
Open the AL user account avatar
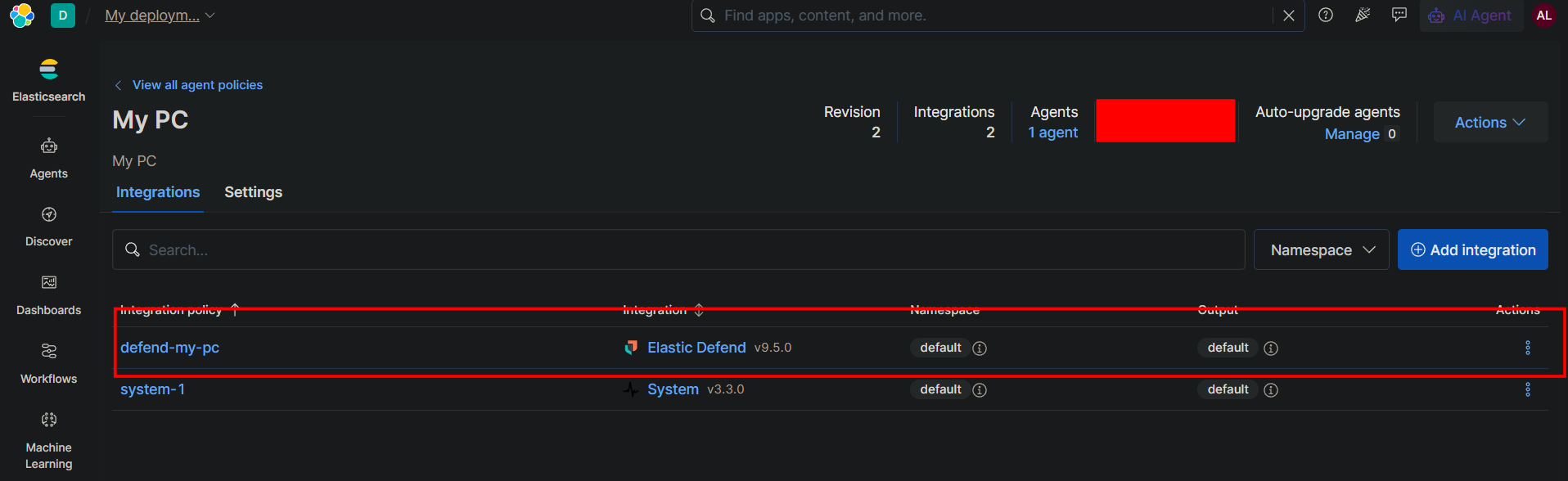1544,16
